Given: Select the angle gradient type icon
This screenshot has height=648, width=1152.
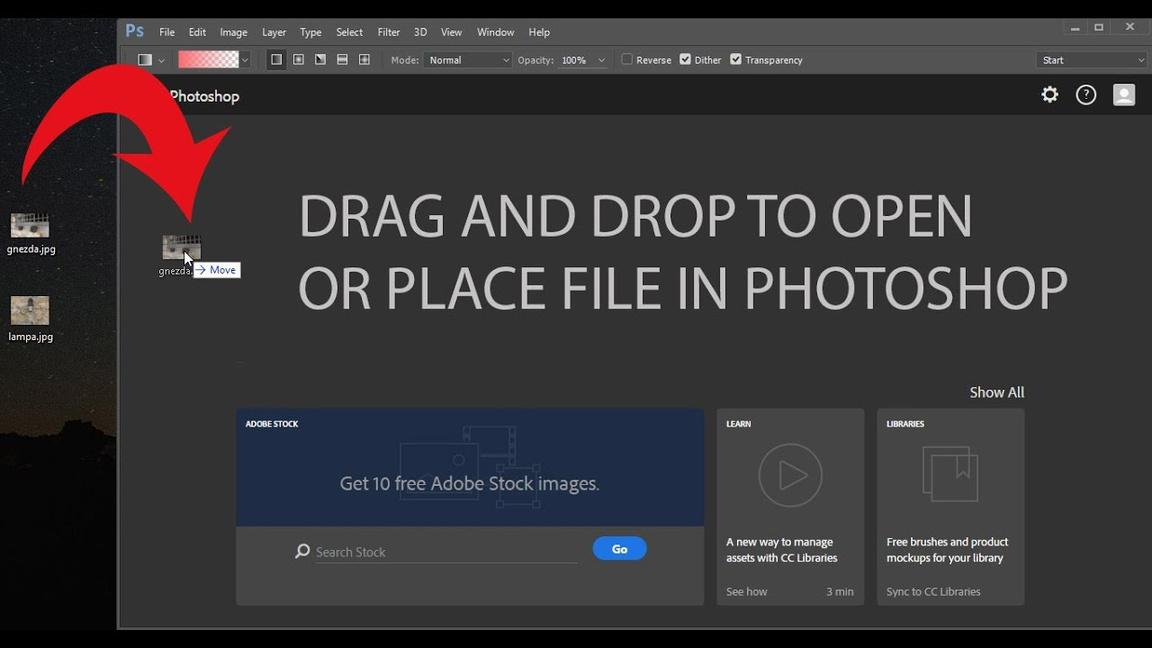Looking at the screenshot, I should (320, 60).
